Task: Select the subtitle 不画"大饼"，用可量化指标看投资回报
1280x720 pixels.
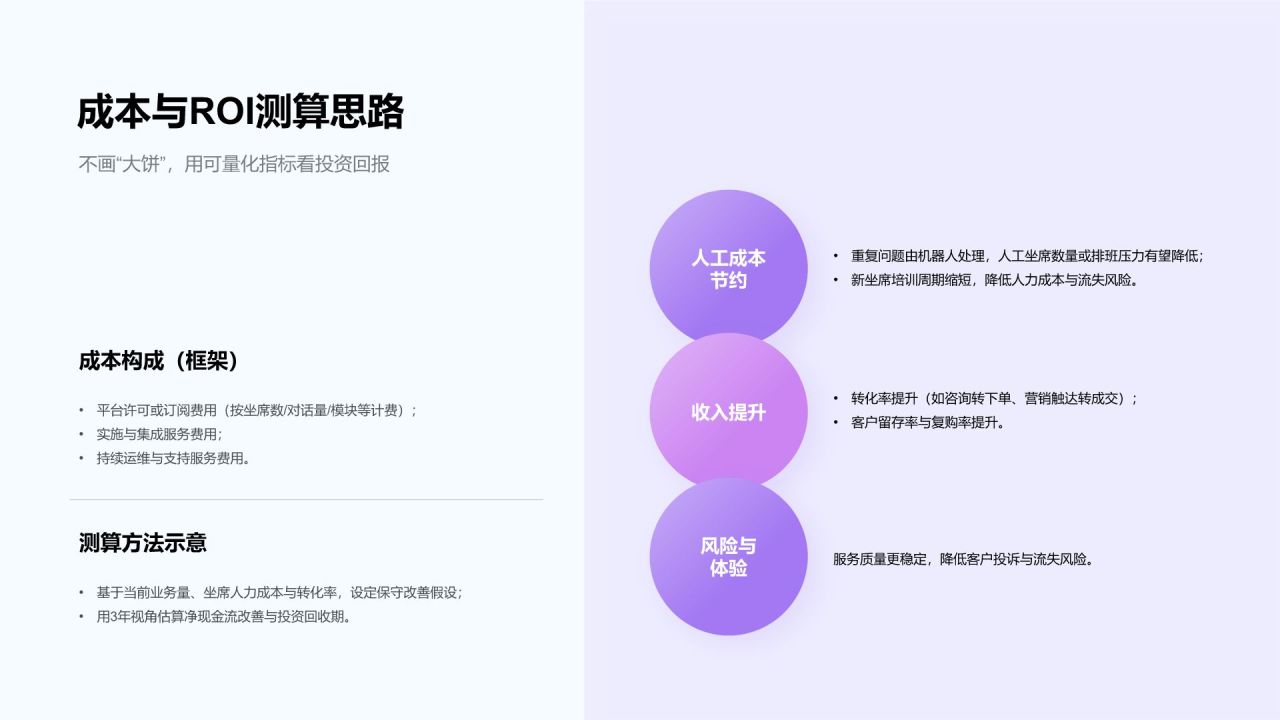Action: pos(234,164)
